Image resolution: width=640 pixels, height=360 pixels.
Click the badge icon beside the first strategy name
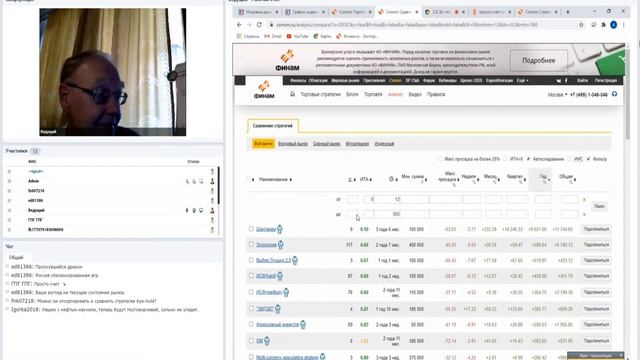click(280, 229)
